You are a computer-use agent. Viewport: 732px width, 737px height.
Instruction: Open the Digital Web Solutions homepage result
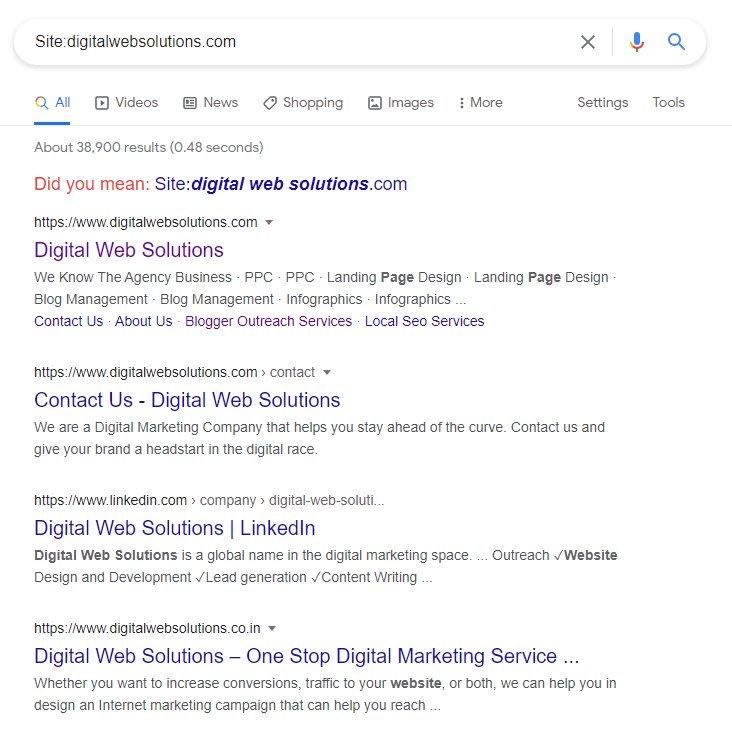pos(129,250)
